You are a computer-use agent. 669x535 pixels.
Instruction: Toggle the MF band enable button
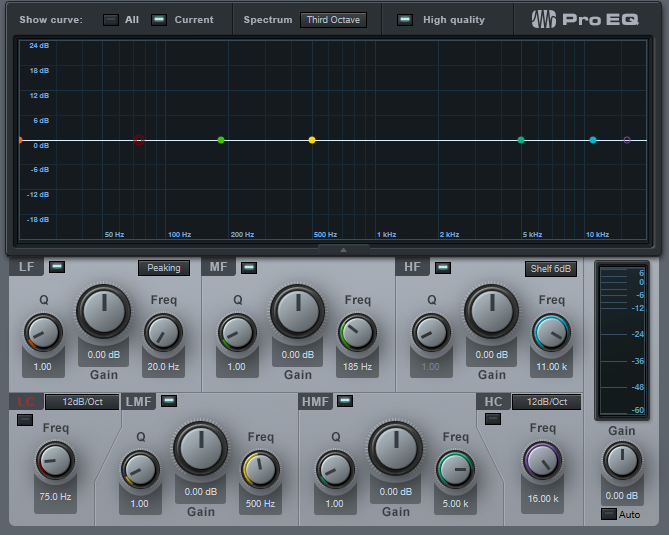pos(249,268)
